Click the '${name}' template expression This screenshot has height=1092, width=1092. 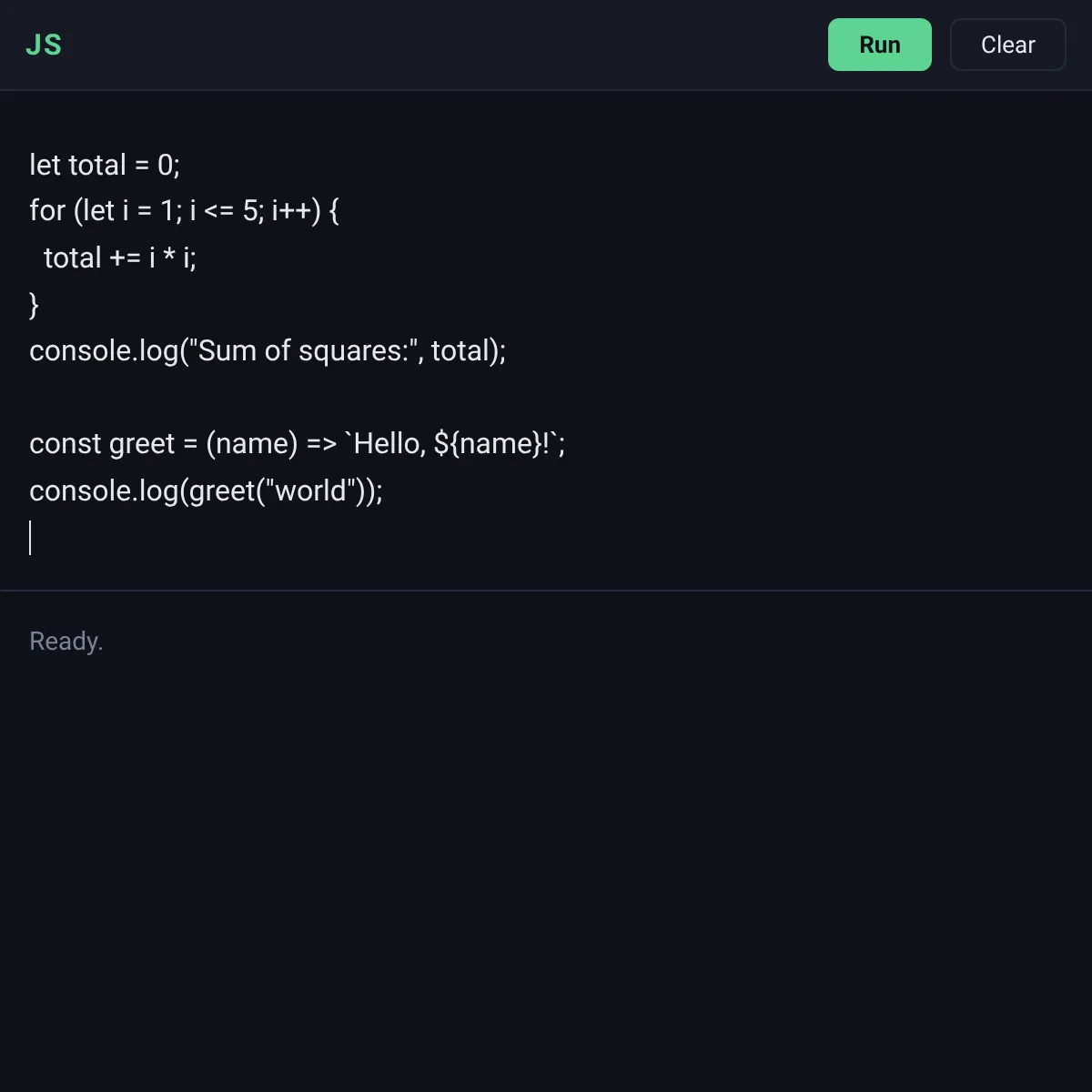(489, 443)
